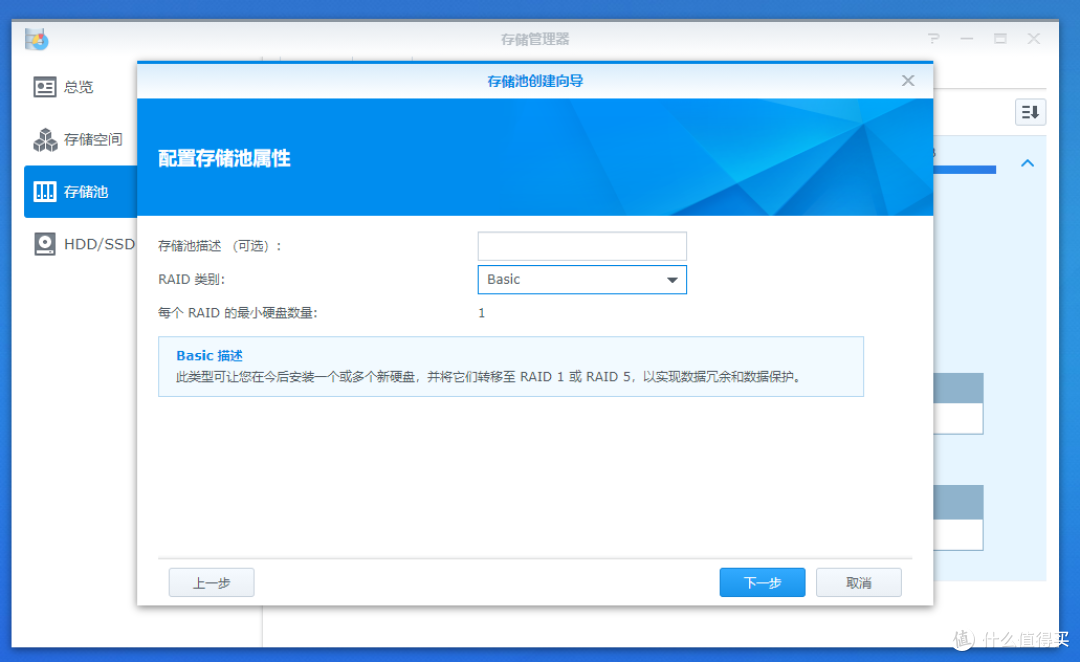Click the 存储空间 cube sidebar icon

coord(45,139)
